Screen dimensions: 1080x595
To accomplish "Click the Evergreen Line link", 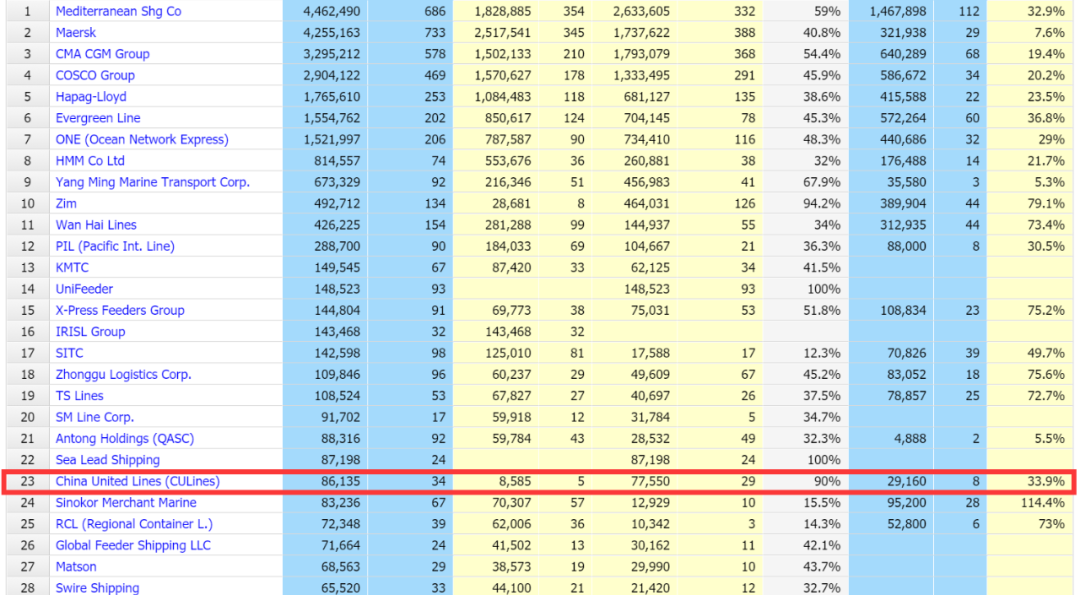I will 98,118.
